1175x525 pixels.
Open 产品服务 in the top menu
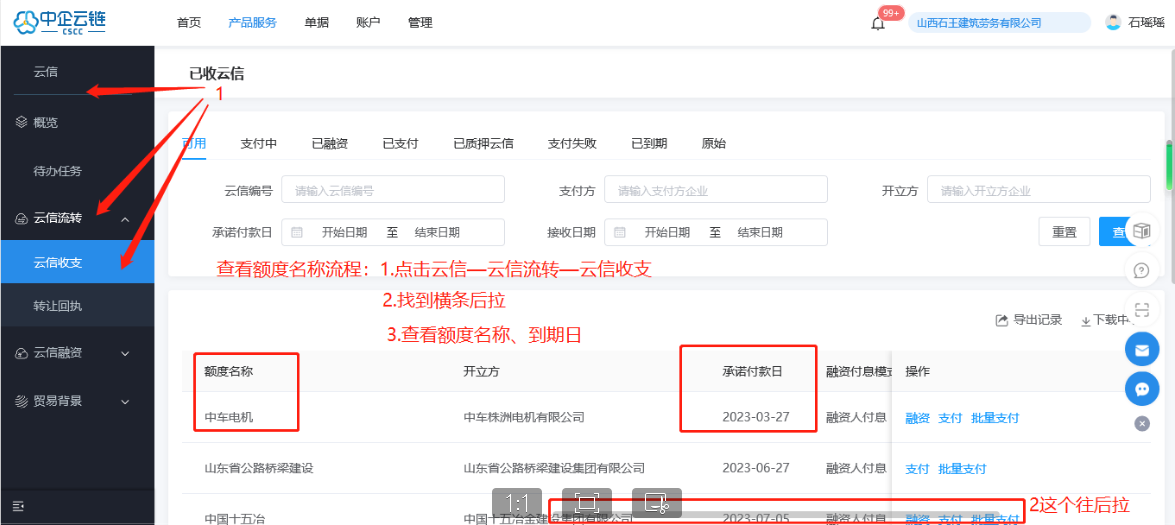[253, 22]
